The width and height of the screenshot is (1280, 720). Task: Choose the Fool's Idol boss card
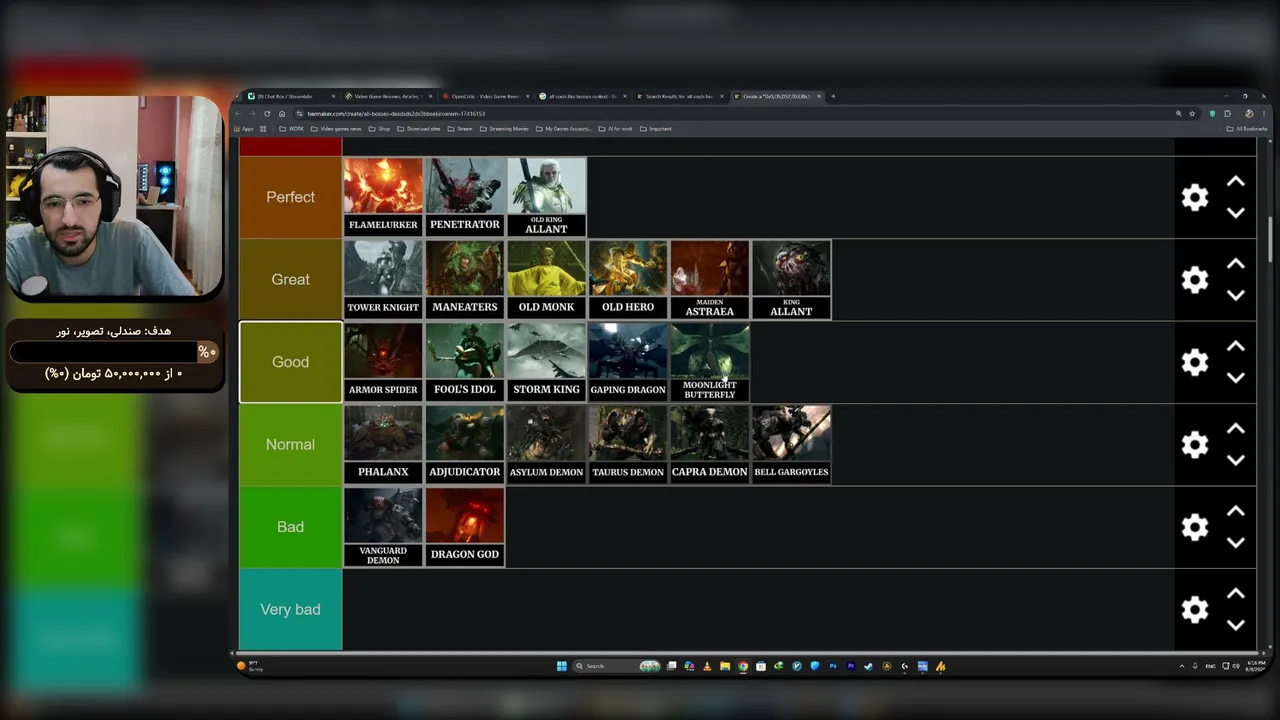[x=465, y=362]
